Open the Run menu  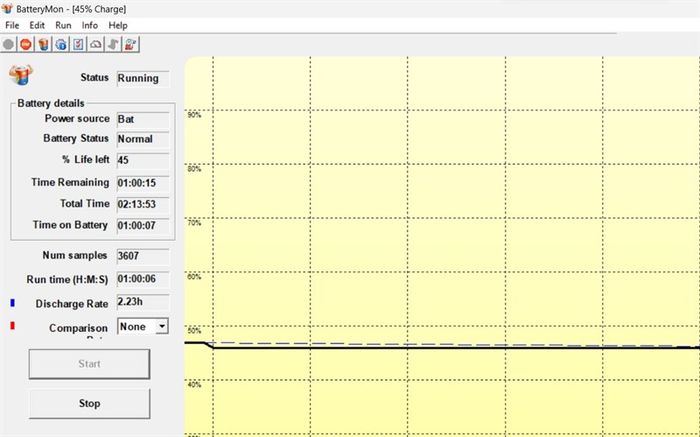pyautogui.click(x=64, y=24)
